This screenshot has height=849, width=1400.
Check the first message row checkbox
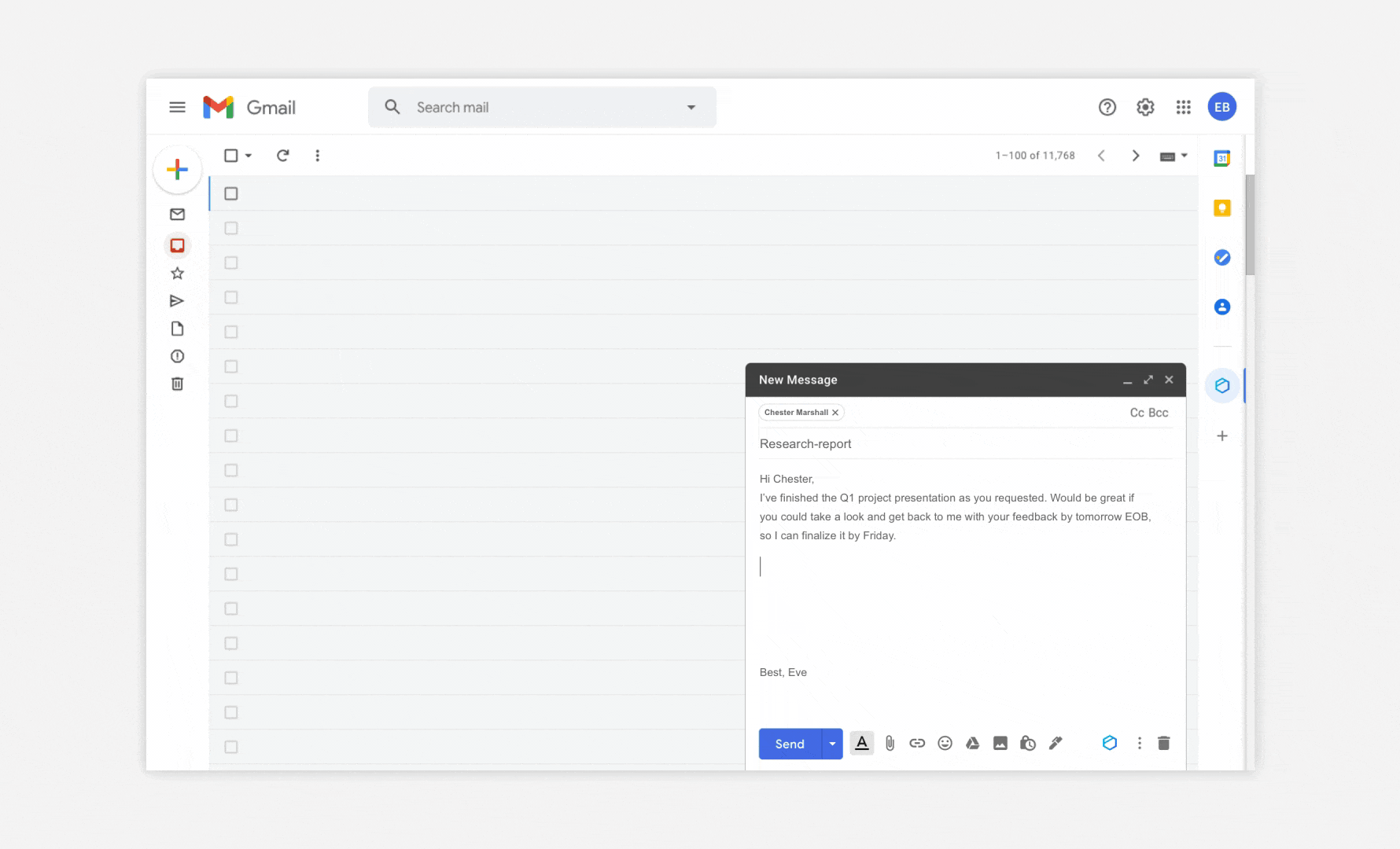pos(230,193)
